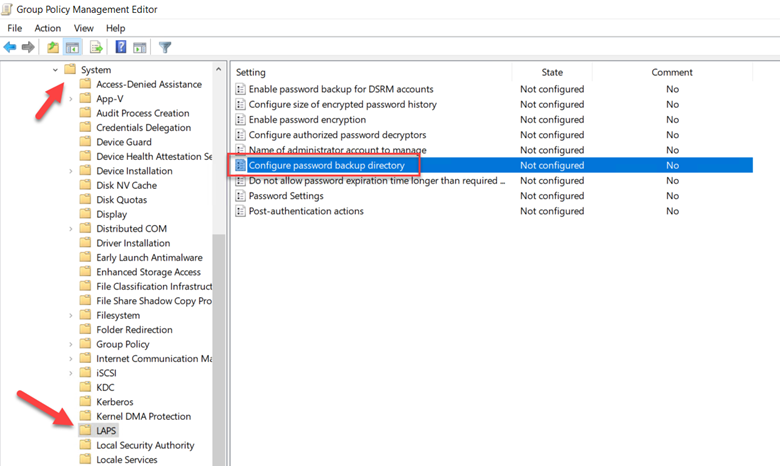Screen dimensions: 780x466
Task: Open the Help toolbar icon
Action: (x=121, y=47)
